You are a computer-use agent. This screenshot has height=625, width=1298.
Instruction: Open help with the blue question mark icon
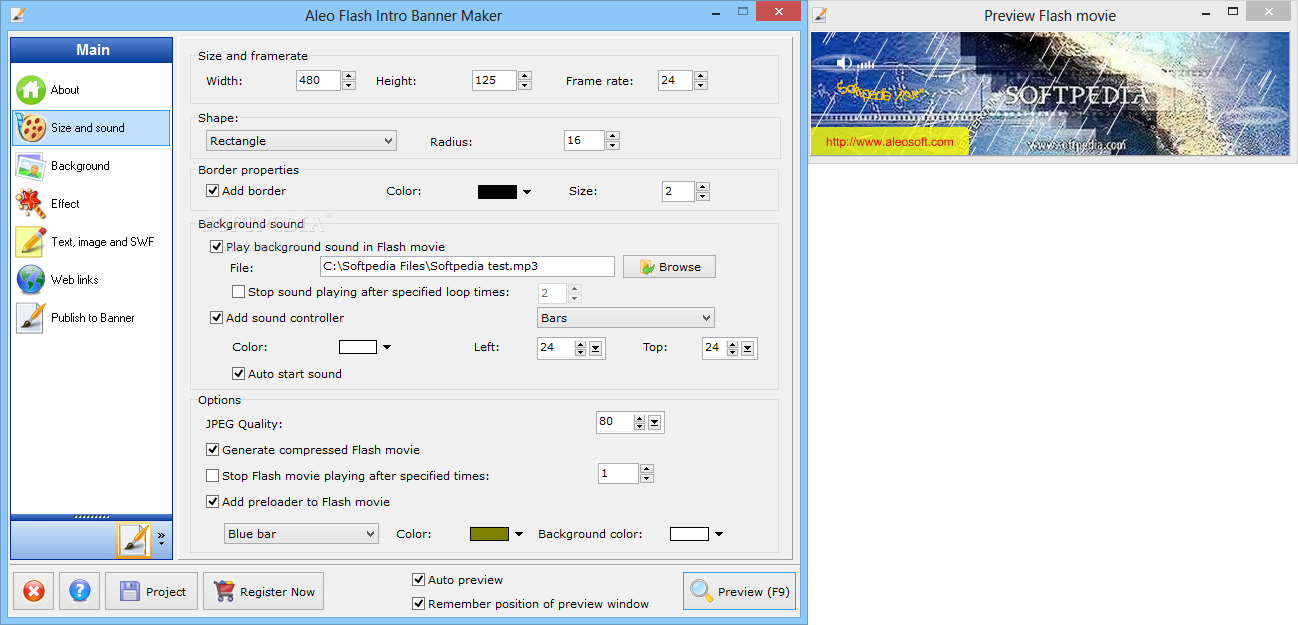(80, 591)
